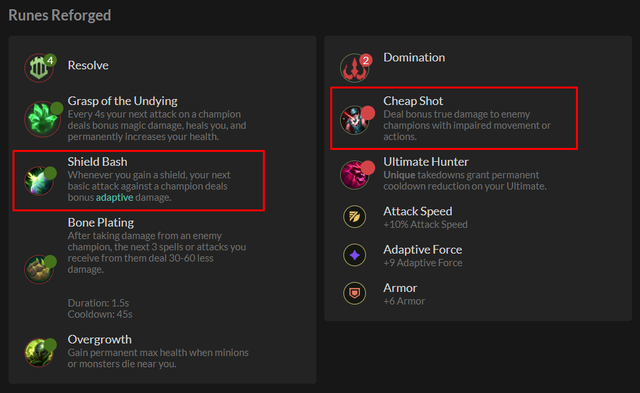This screenshot has height=393, width=640.
Task: Click the Resolve label
Action: pyautogui.click(x=88, y=65)
